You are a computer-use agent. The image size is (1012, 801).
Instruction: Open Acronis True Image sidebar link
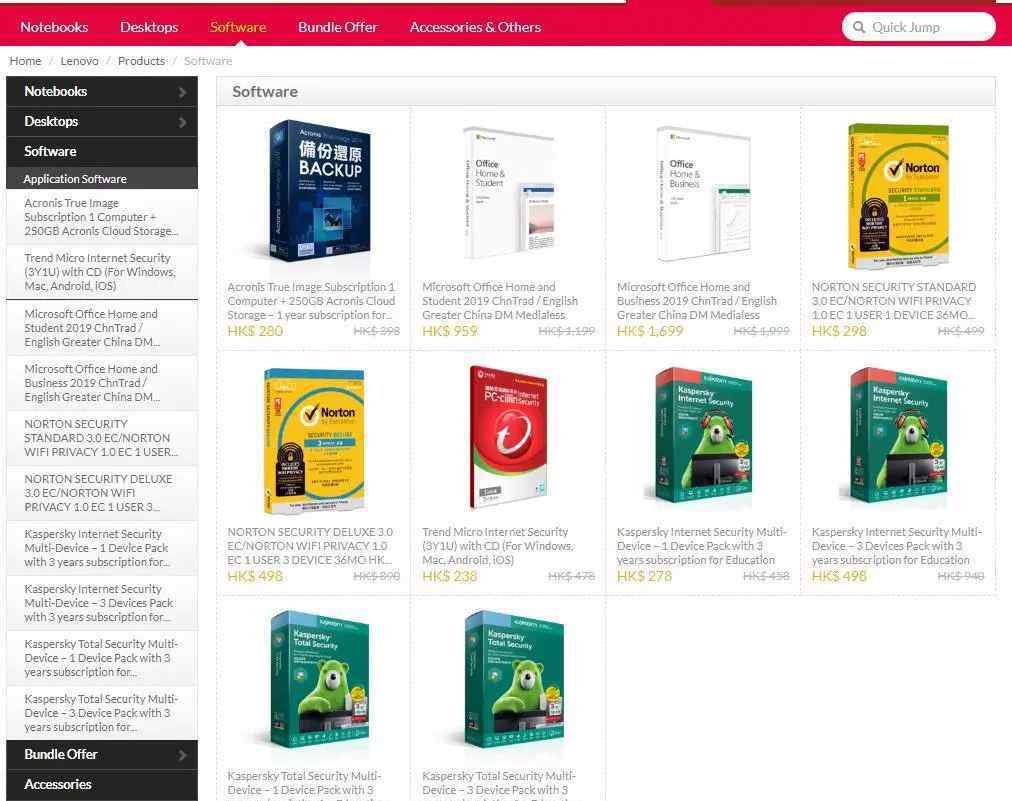click(102, 217)
